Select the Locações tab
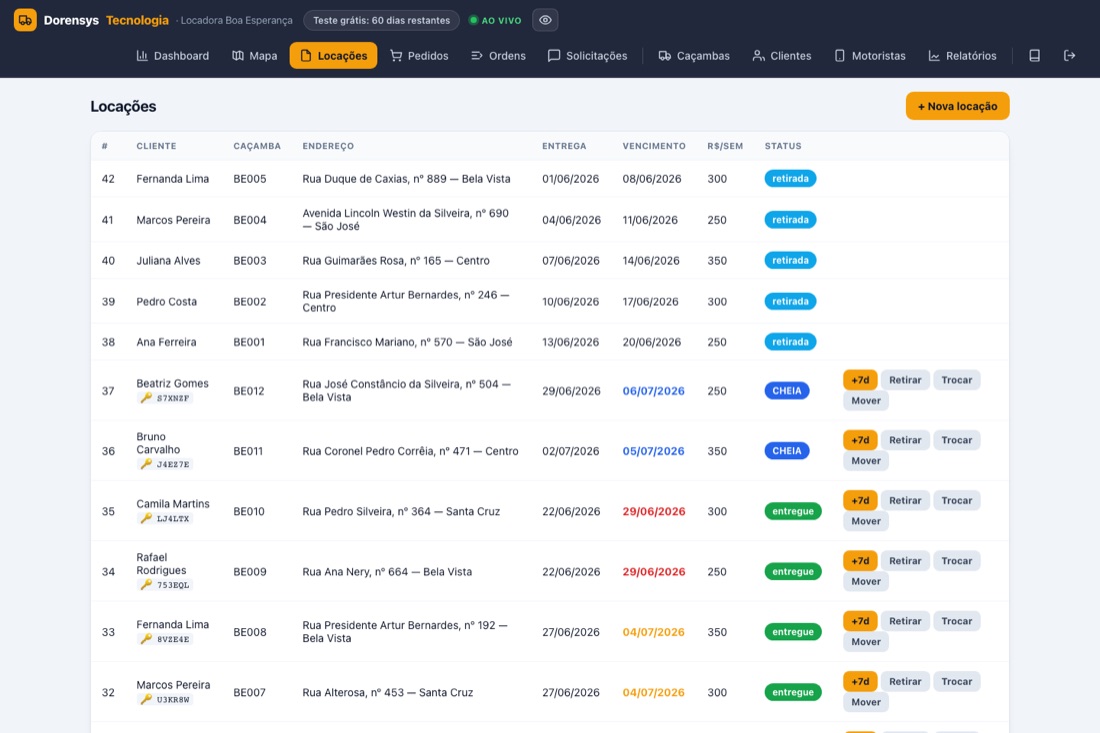The height and width of the screenshot is (733, 1100). [333, 55]
